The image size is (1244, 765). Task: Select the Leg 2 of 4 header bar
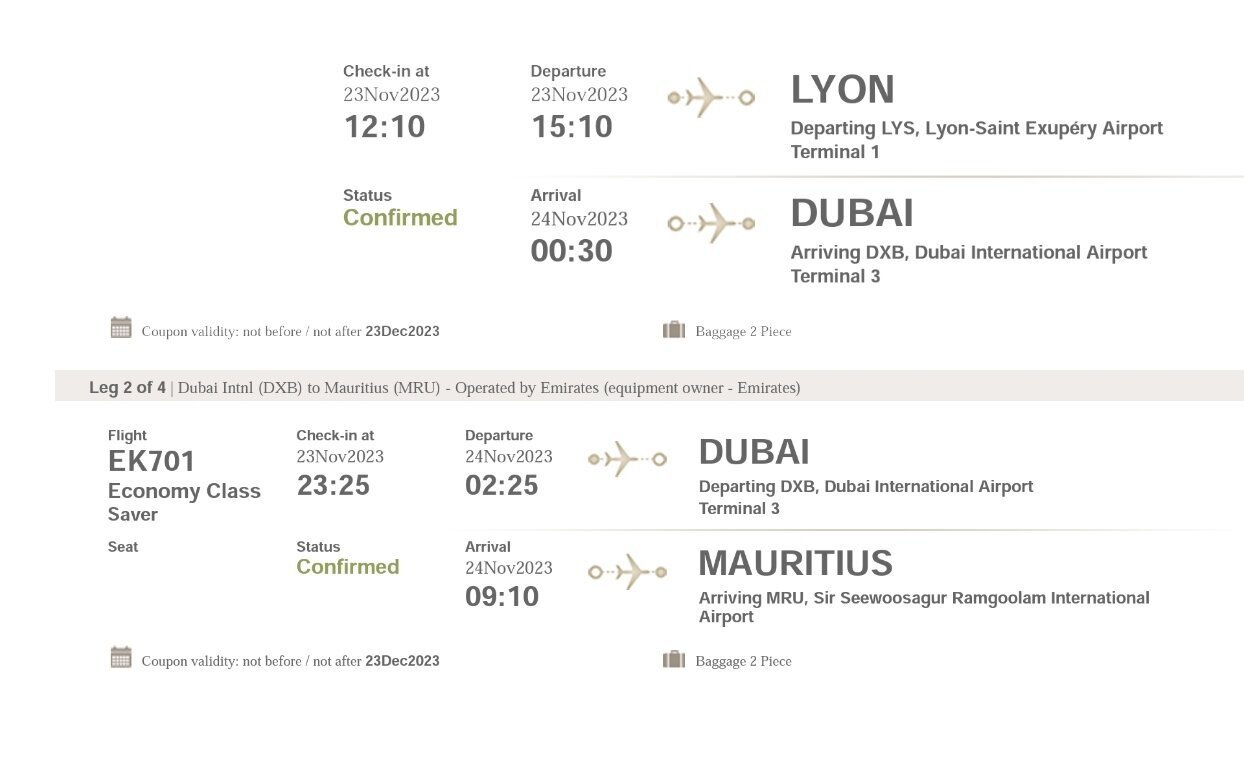click(x=649, y=387)
